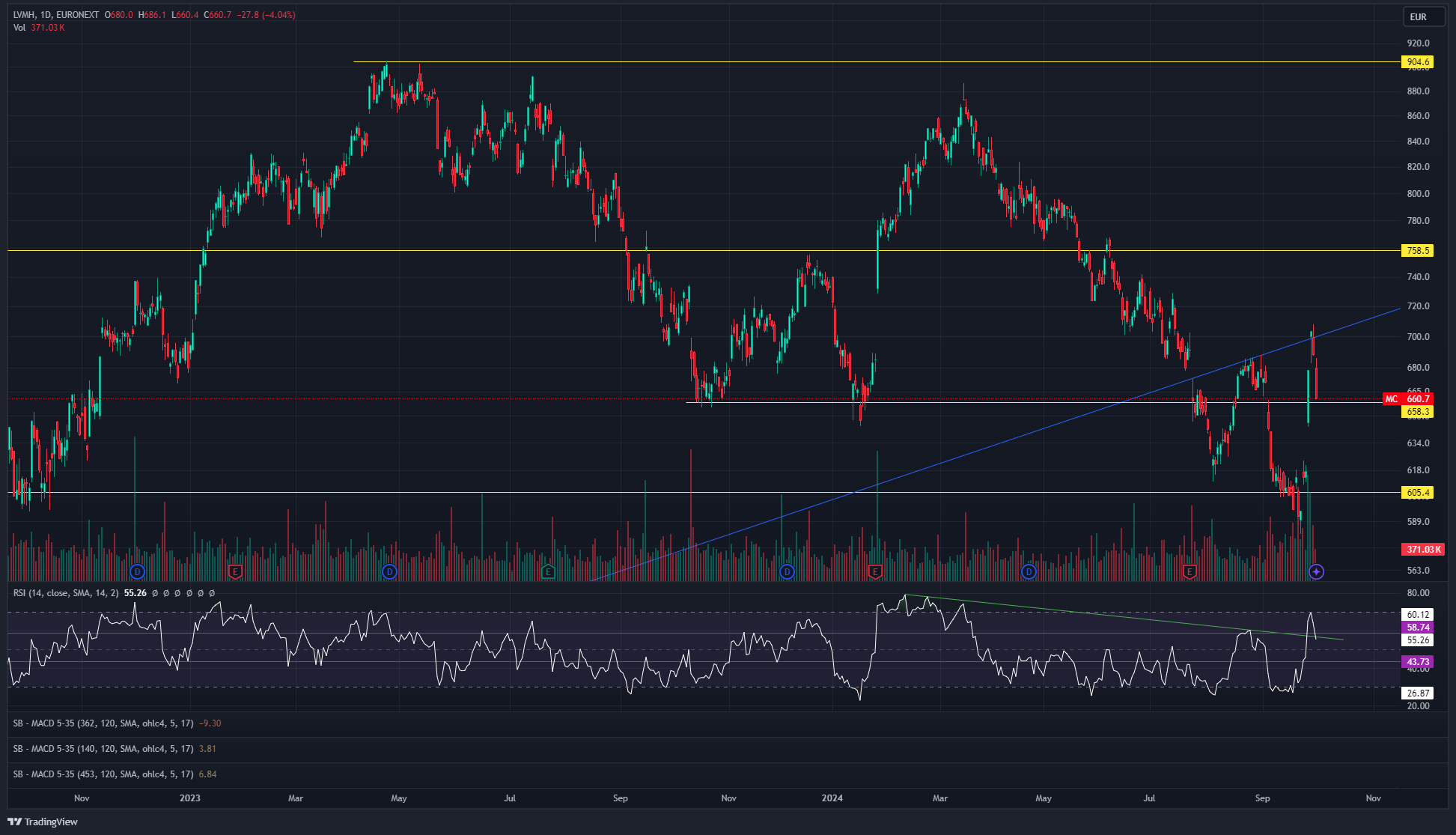Click the dividend D marker near late April 2023

[x=389, y=572]
